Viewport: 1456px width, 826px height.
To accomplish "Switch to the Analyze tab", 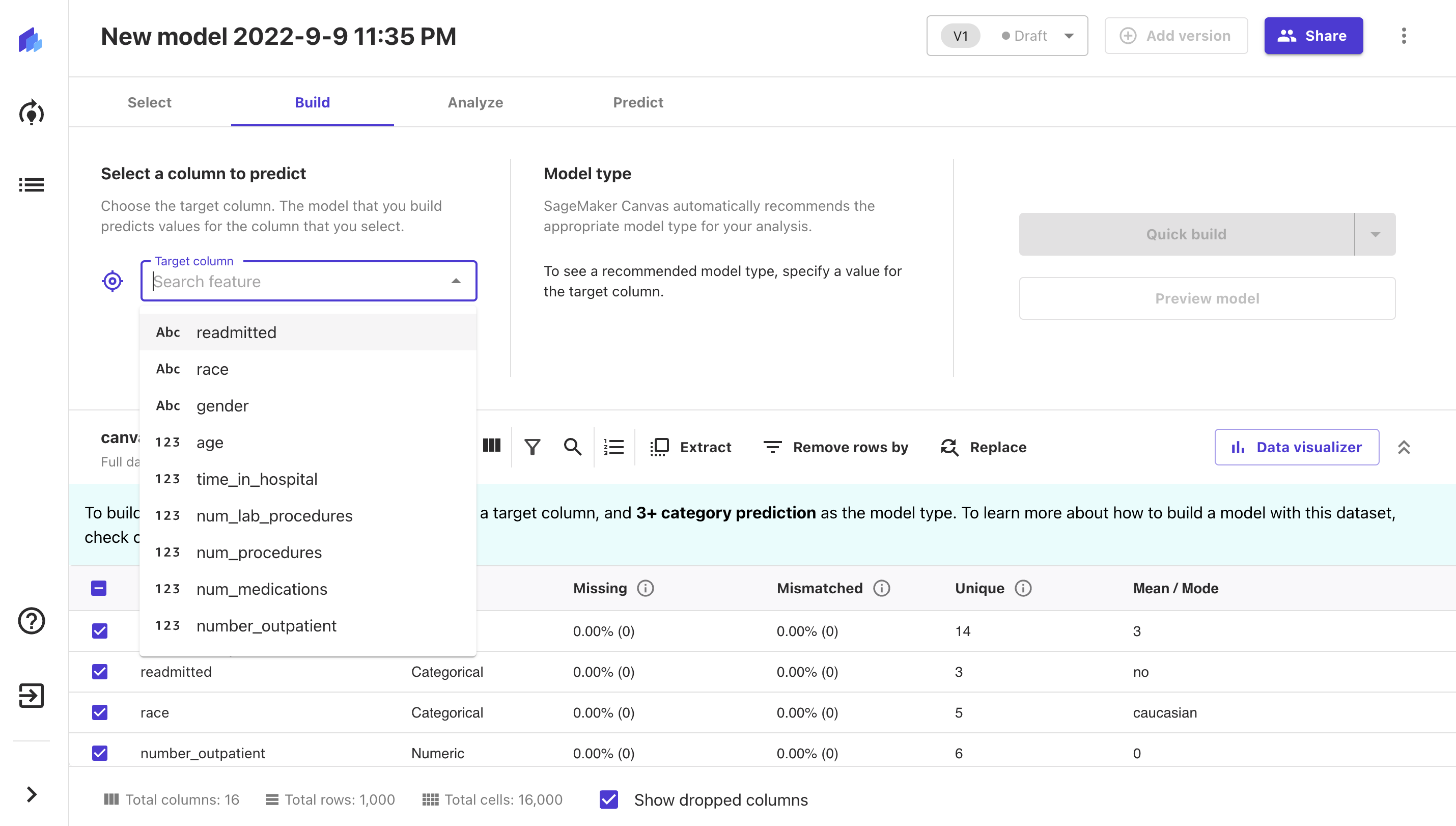I will [475, 102].
